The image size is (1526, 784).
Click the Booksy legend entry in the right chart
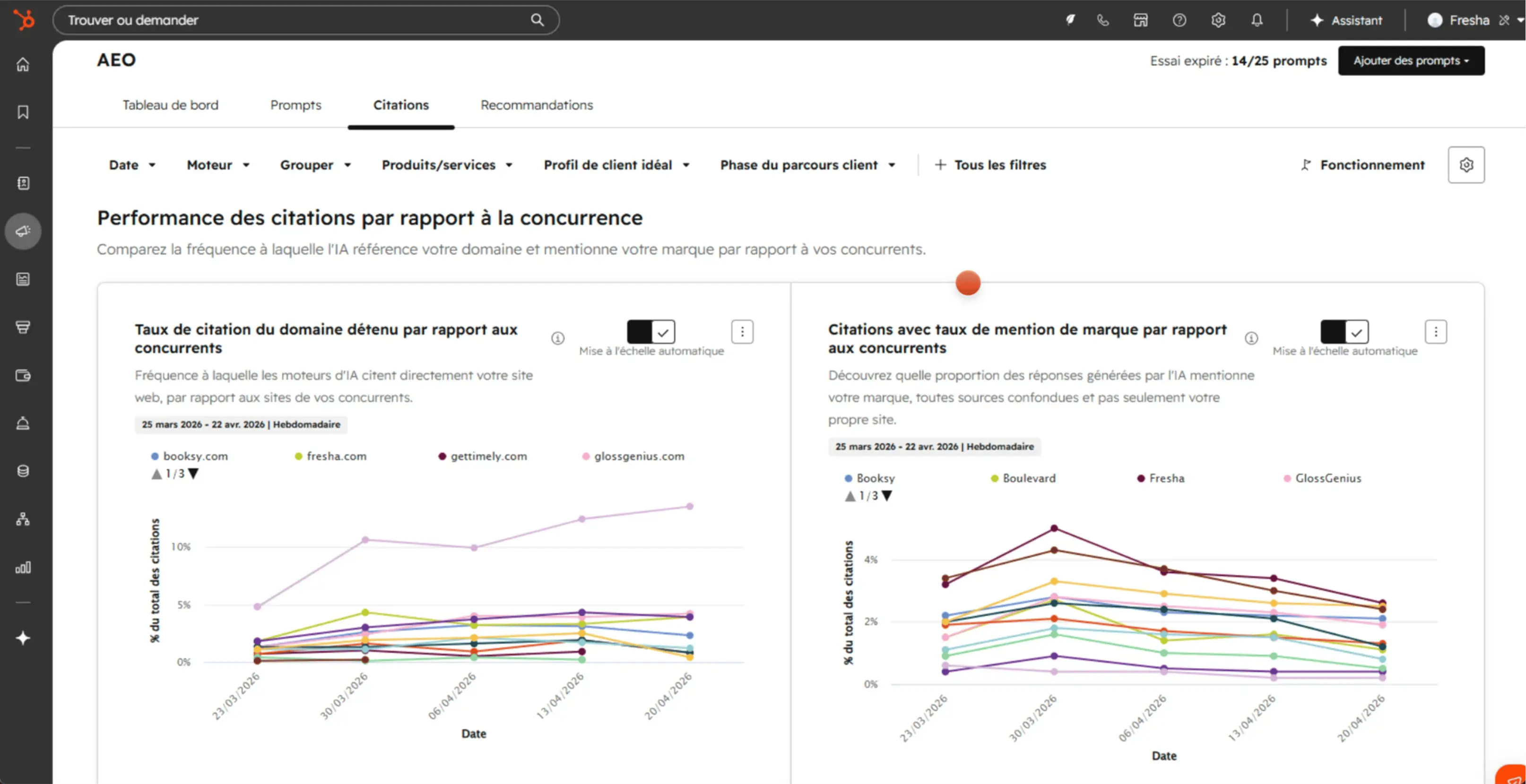pyautogui.click(x=870, y=478)
